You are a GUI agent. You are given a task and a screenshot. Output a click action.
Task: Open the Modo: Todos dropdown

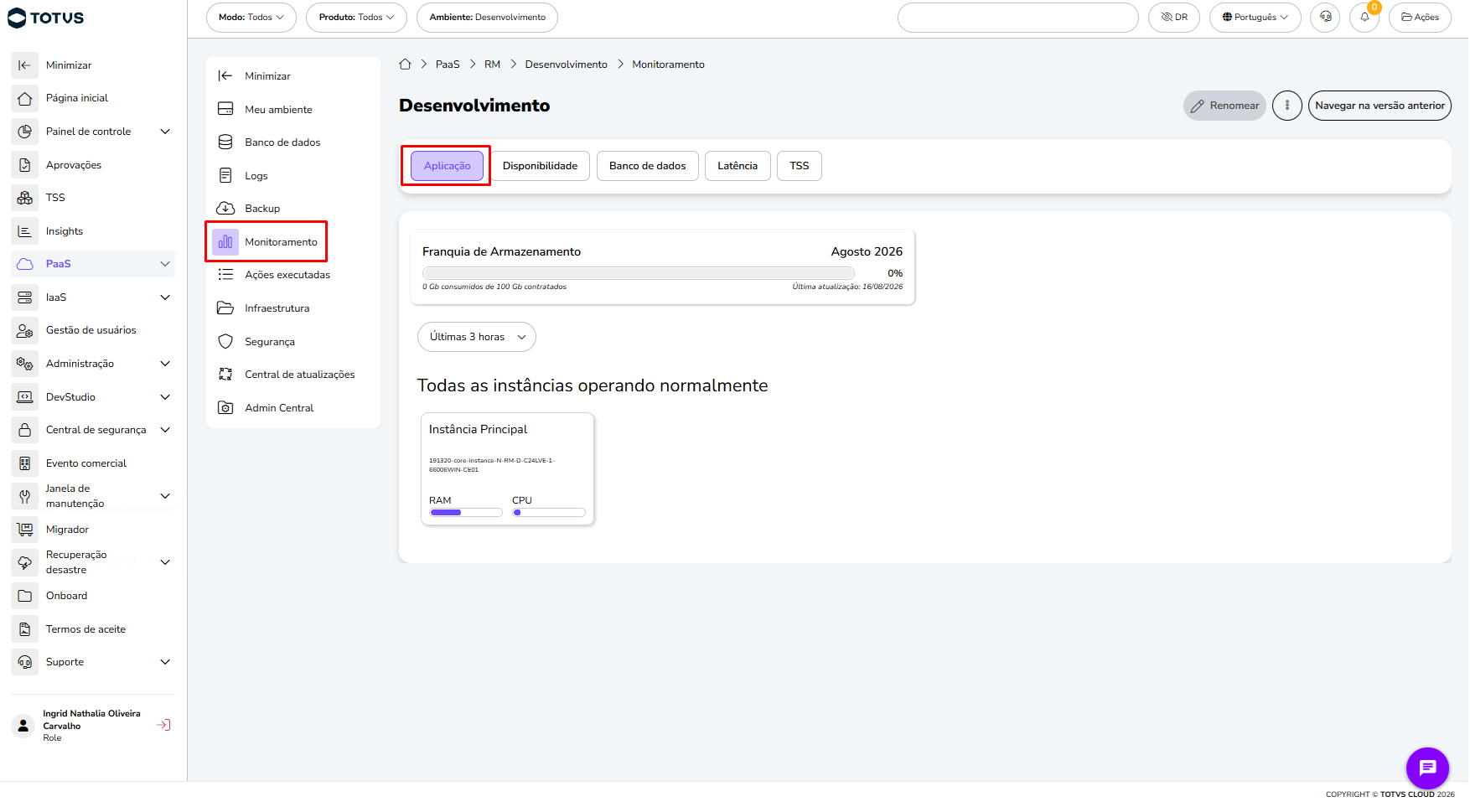[251, 18]
